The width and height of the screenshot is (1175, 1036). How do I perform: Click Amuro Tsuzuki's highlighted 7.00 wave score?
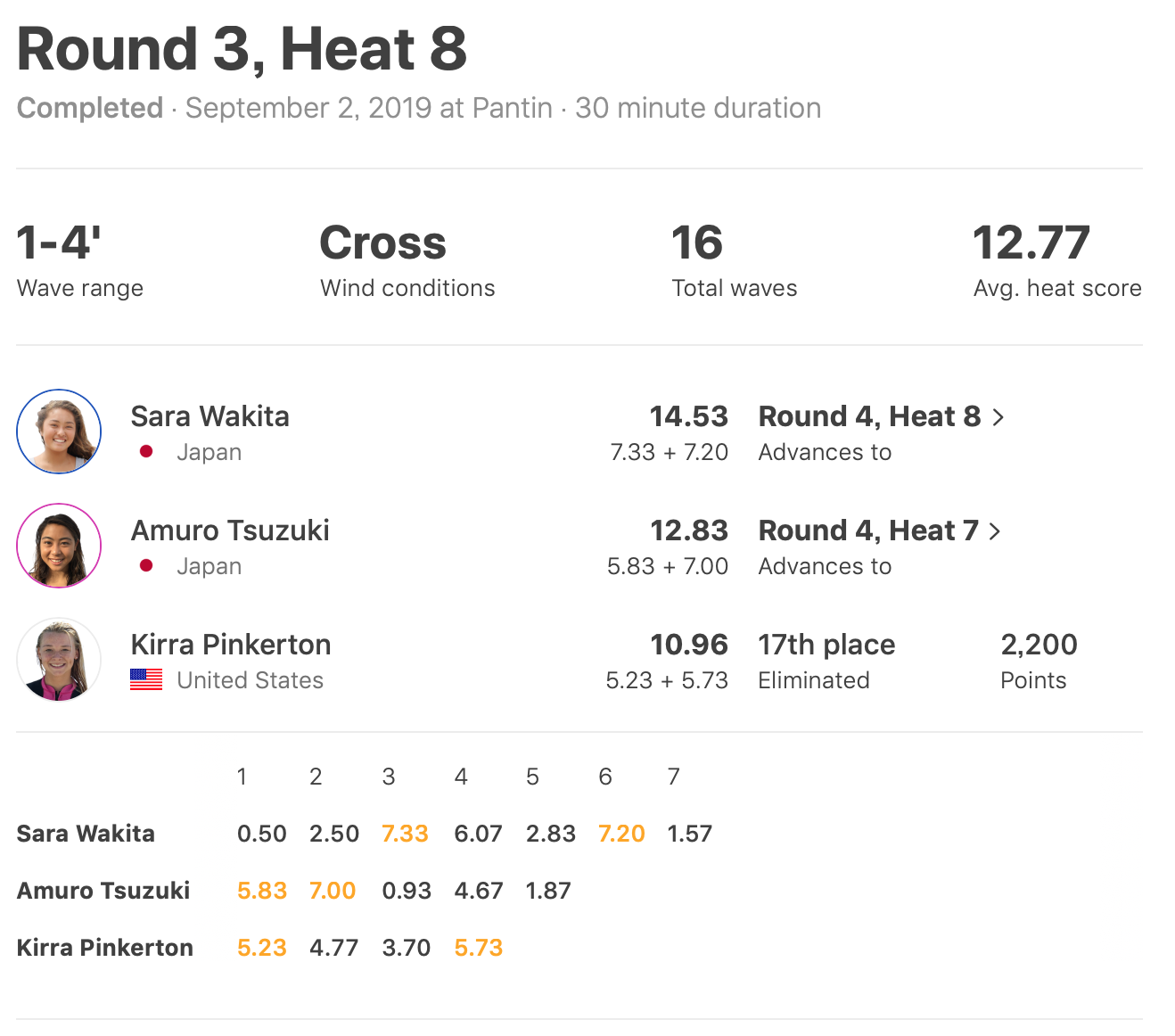pyautogui.click(x=333, y=891)
